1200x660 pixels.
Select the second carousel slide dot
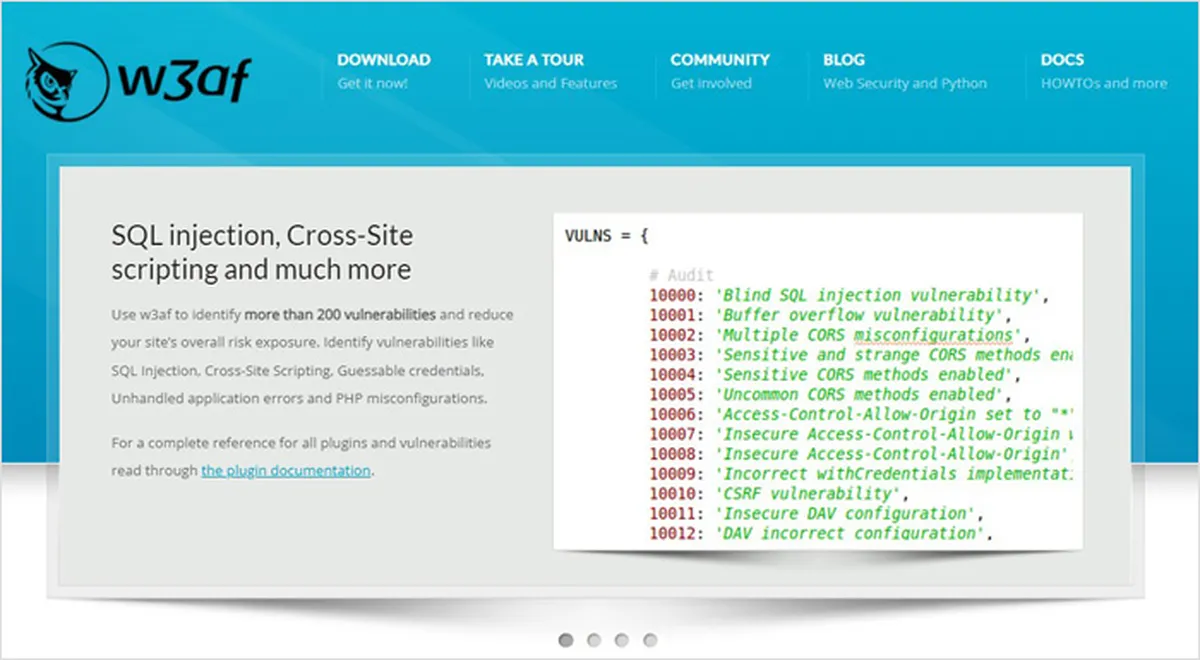pyautogui.click(x=594, y=639)
